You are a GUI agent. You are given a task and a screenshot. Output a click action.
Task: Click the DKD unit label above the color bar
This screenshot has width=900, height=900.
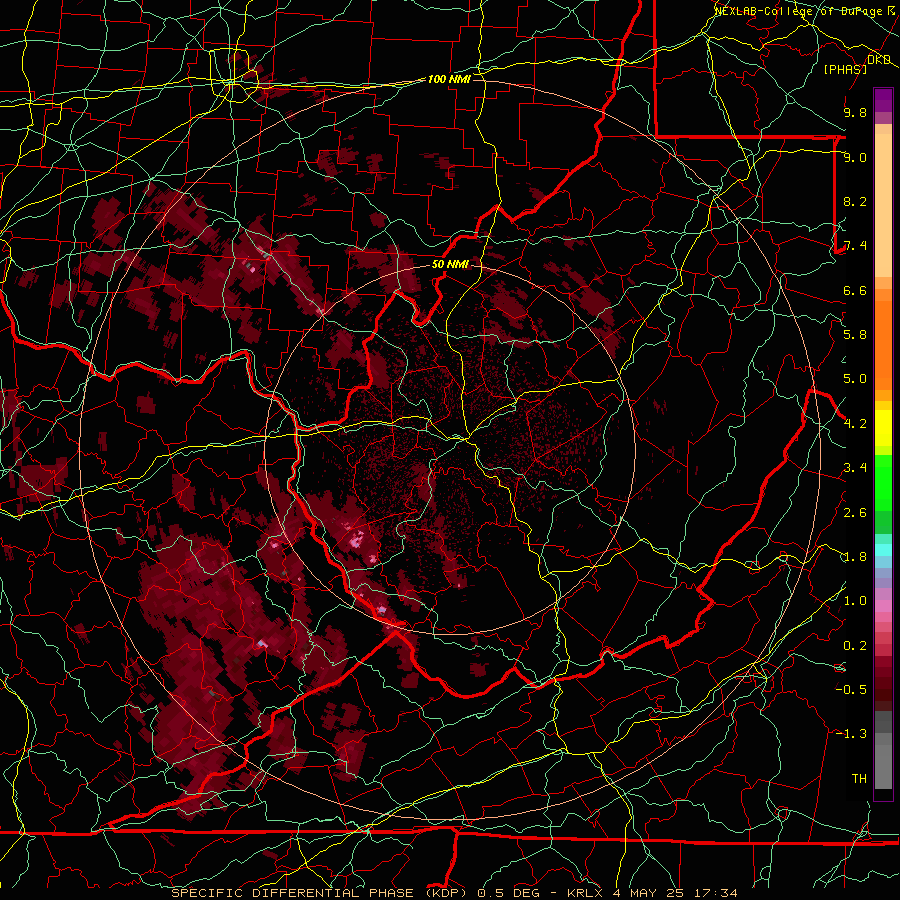tap(879, 60)
